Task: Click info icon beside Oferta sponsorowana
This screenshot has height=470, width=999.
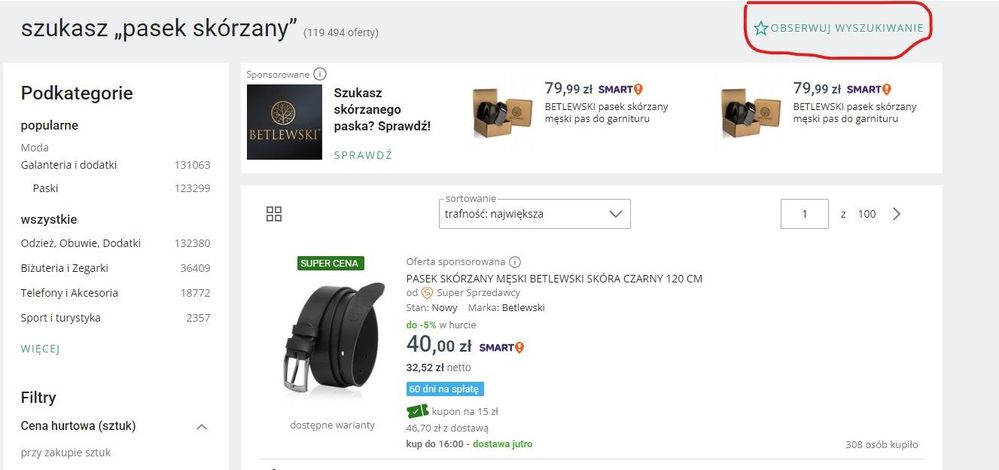Action: (515, 262)
